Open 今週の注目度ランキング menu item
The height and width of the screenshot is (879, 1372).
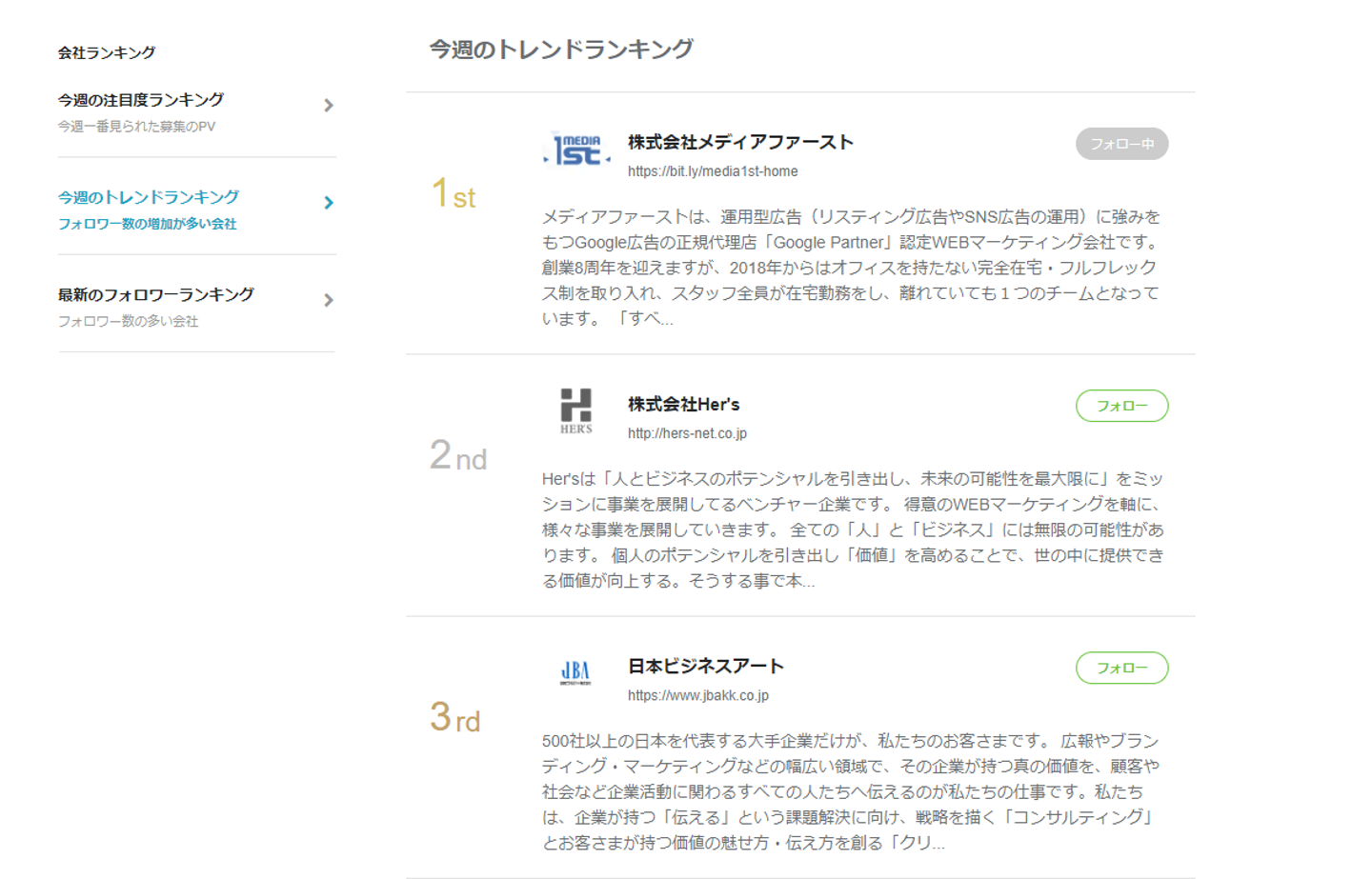[x=141, y=100]
